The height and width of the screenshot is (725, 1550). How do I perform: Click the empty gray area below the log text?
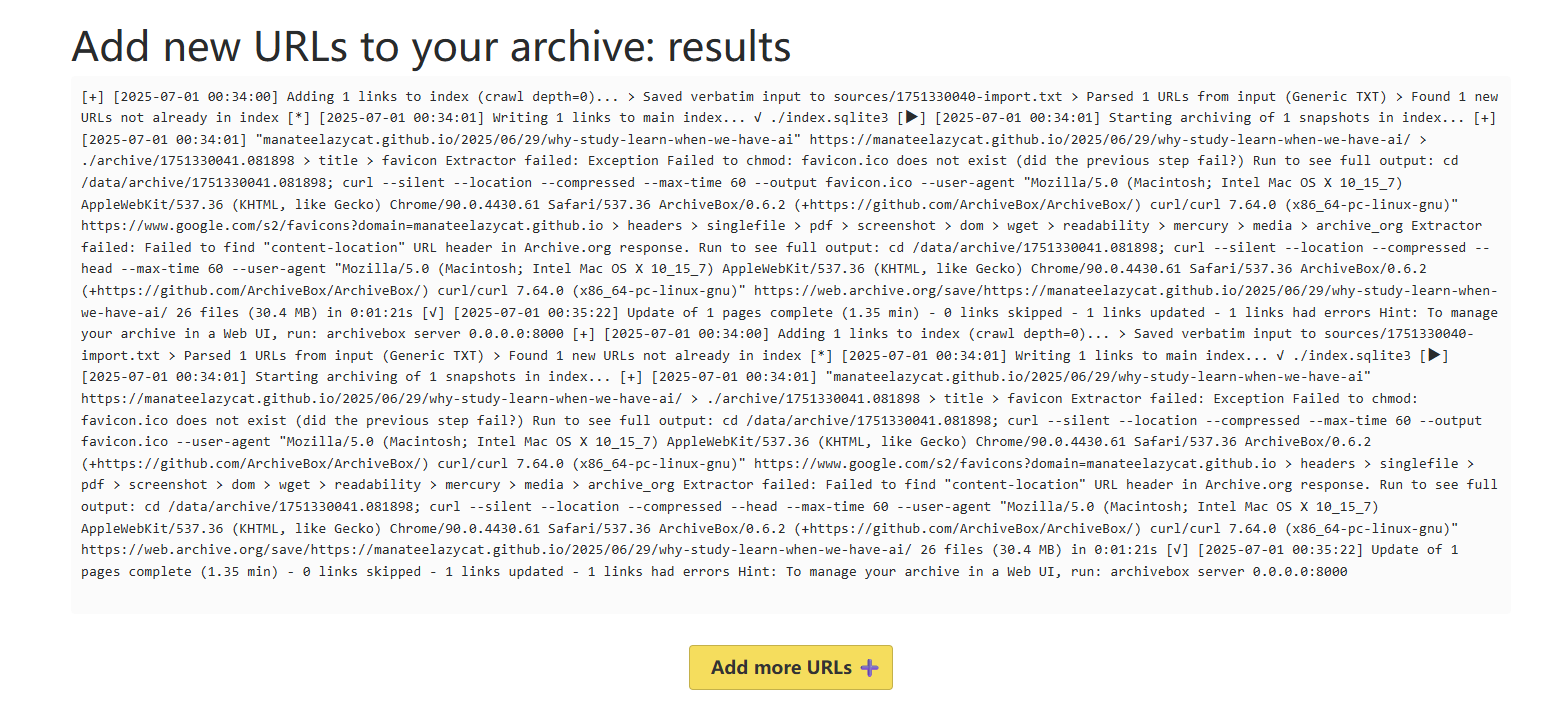click(790, 598)
